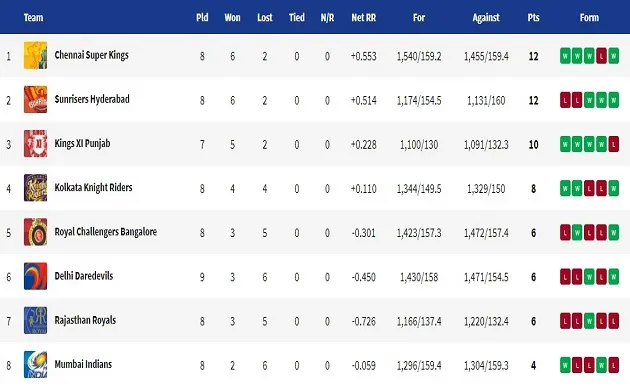Click the red L badge in Chennai's form
Viewport: 630px width, 390px height.
point(601,56)
